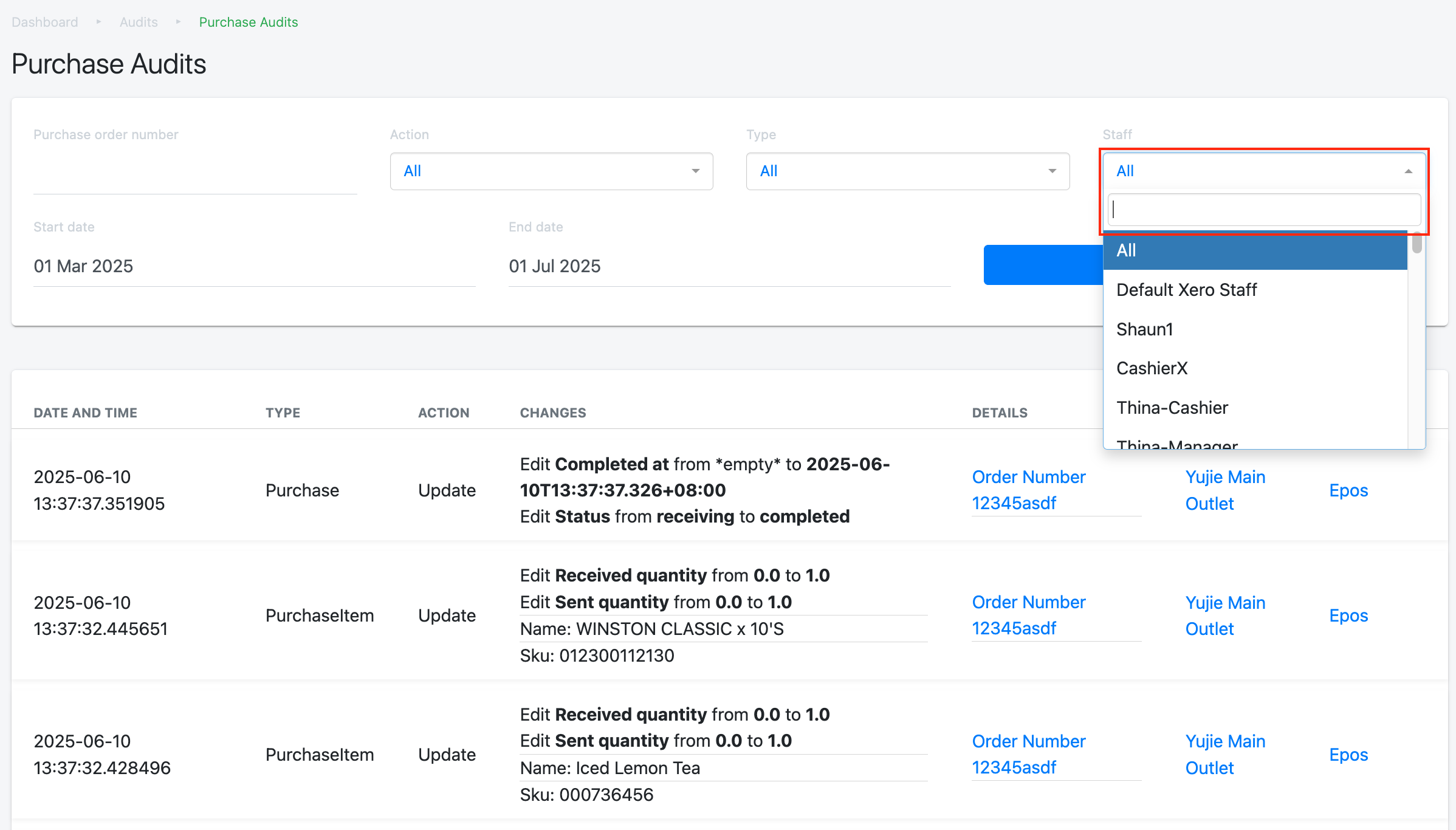Click the Purchase Audits breadcrumb
Image resolution: width=1456 pixels, height=830 pixels.
(248, 22)
